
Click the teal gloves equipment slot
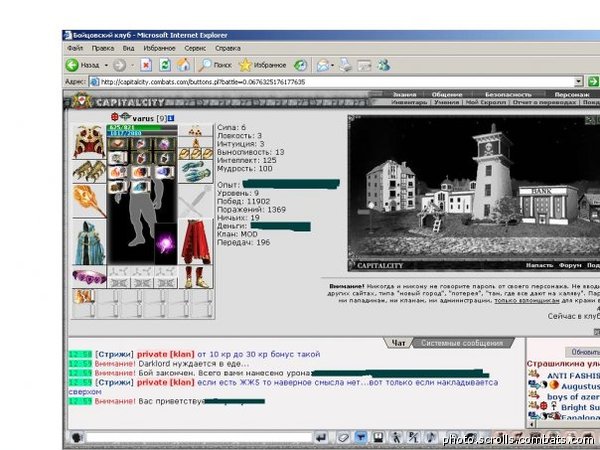point(196,172)
